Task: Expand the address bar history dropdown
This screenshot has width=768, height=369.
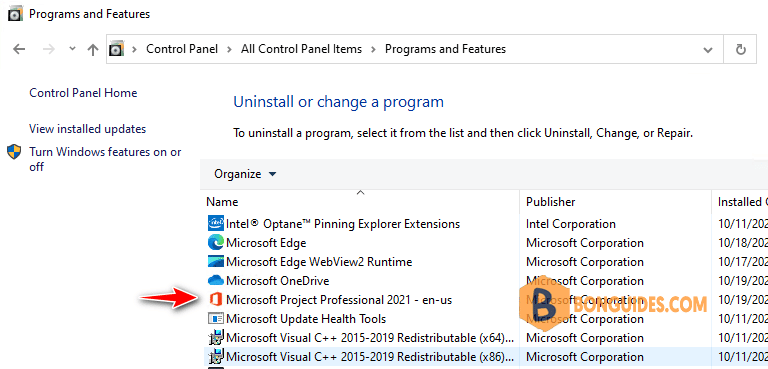Action: (707, 49)
